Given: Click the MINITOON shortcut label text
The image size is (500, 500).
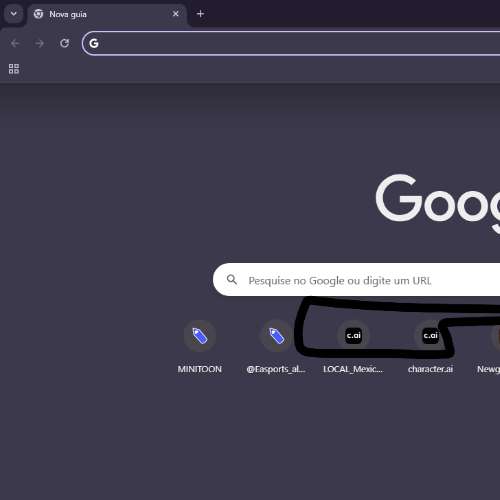Looking at the screenshot, I should point(200,369).
